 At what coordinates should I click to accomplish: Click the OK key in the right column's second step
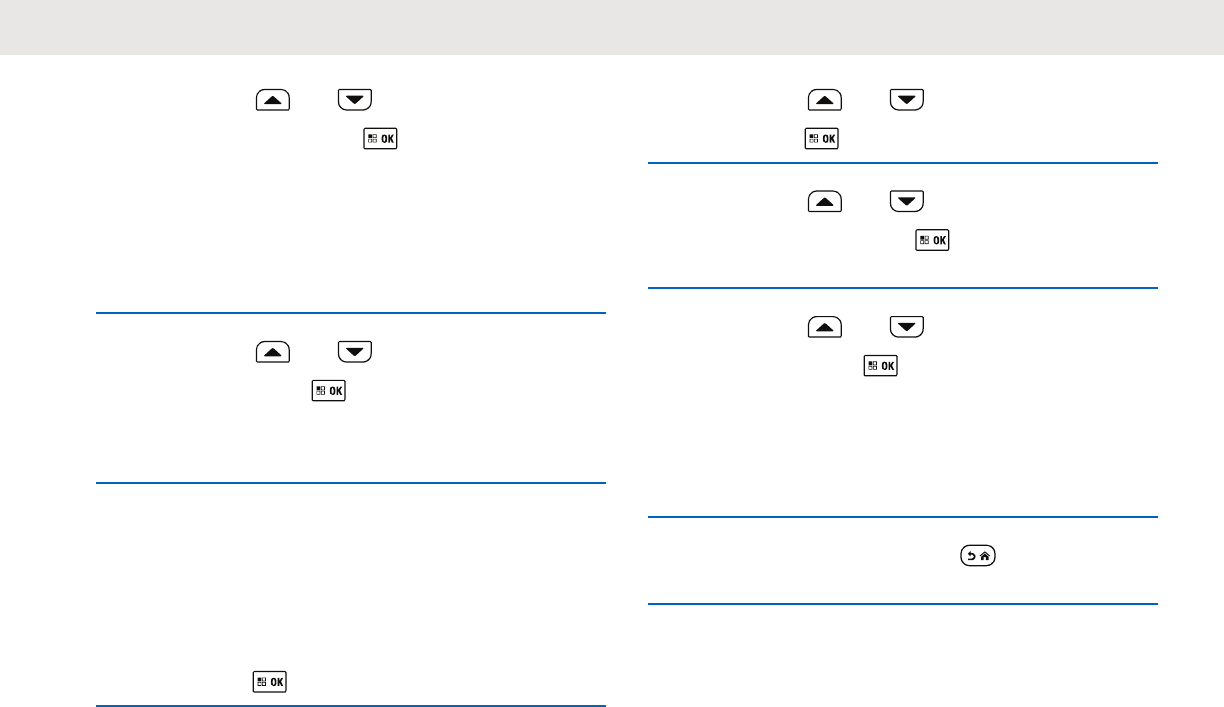click(932, 241)
